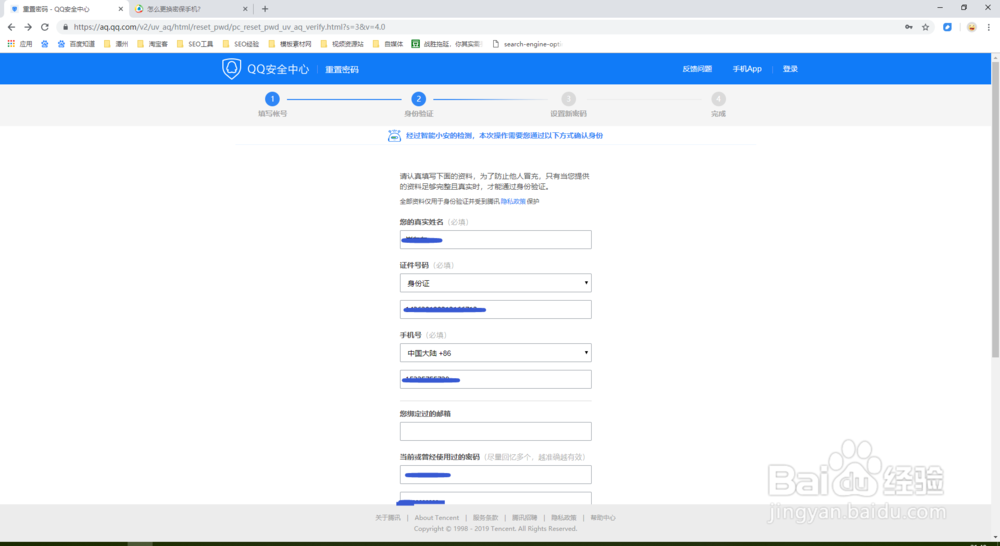Image resolution: width=1000 pixels, height=546 pixels.
Task: Open the saved password key icon
Action: click(909, 27)
